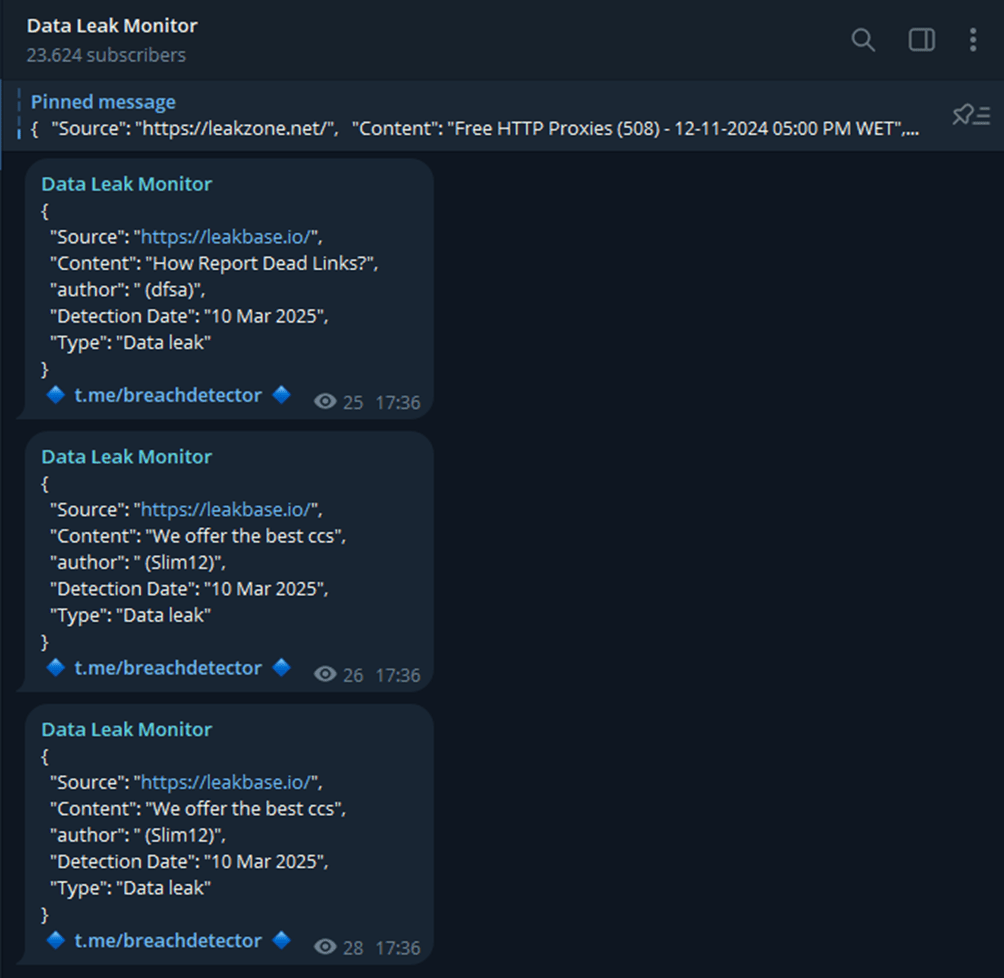Show the pinned messages list icon
Image resolution: width=1004 pixels, height=978 pixels.
coord(970,115)
